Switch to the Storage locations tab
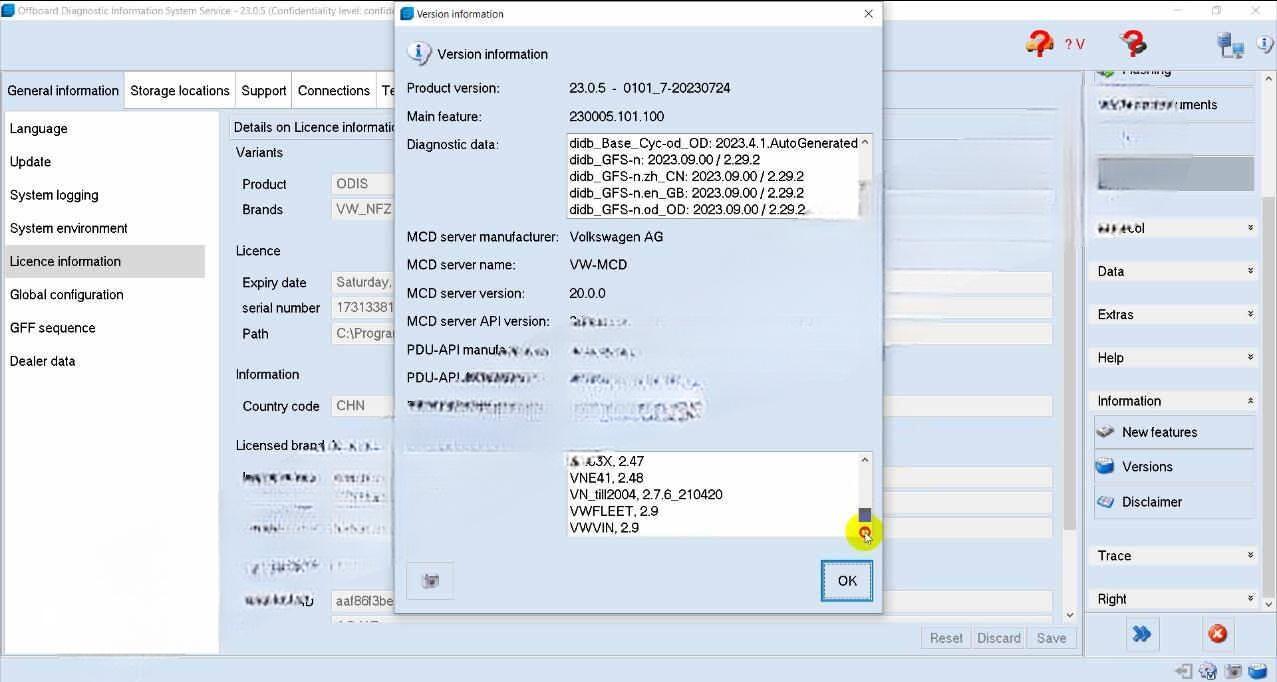 (180, 91)
